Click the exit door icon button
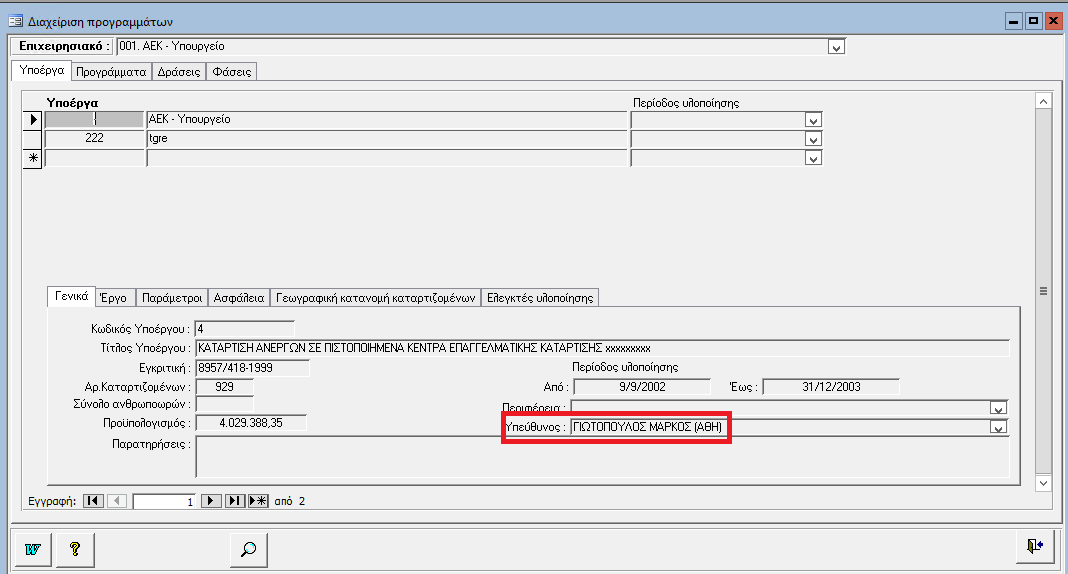Viewport: 1068px width, 574px height. (x=1034, y=545)
